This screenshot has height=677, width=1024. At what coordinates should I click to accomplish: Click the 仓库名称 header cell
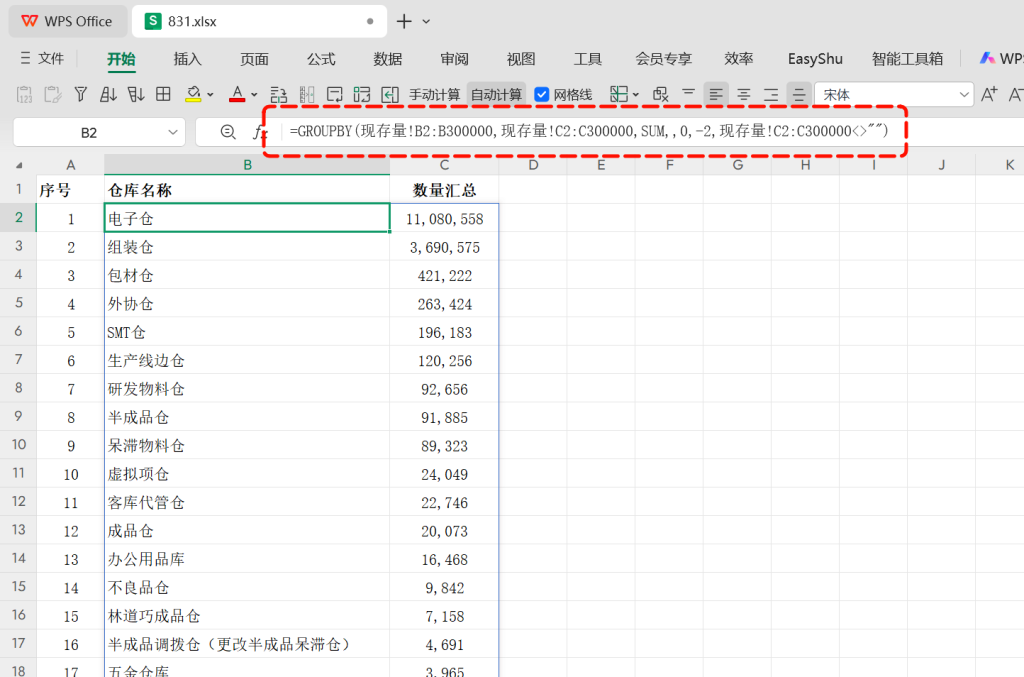click(247, 190)
